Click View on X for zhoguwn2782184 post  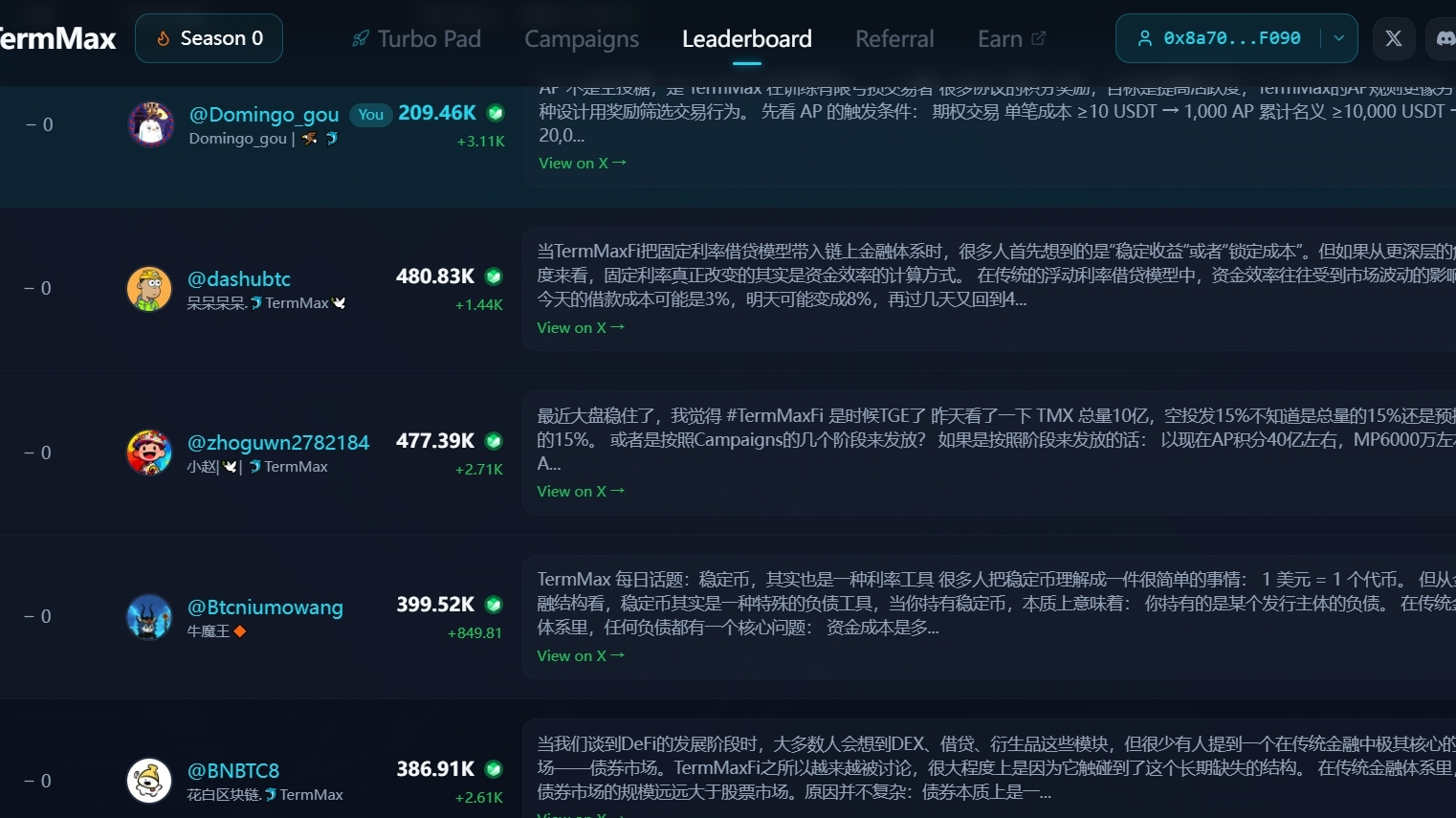(581, 491)
